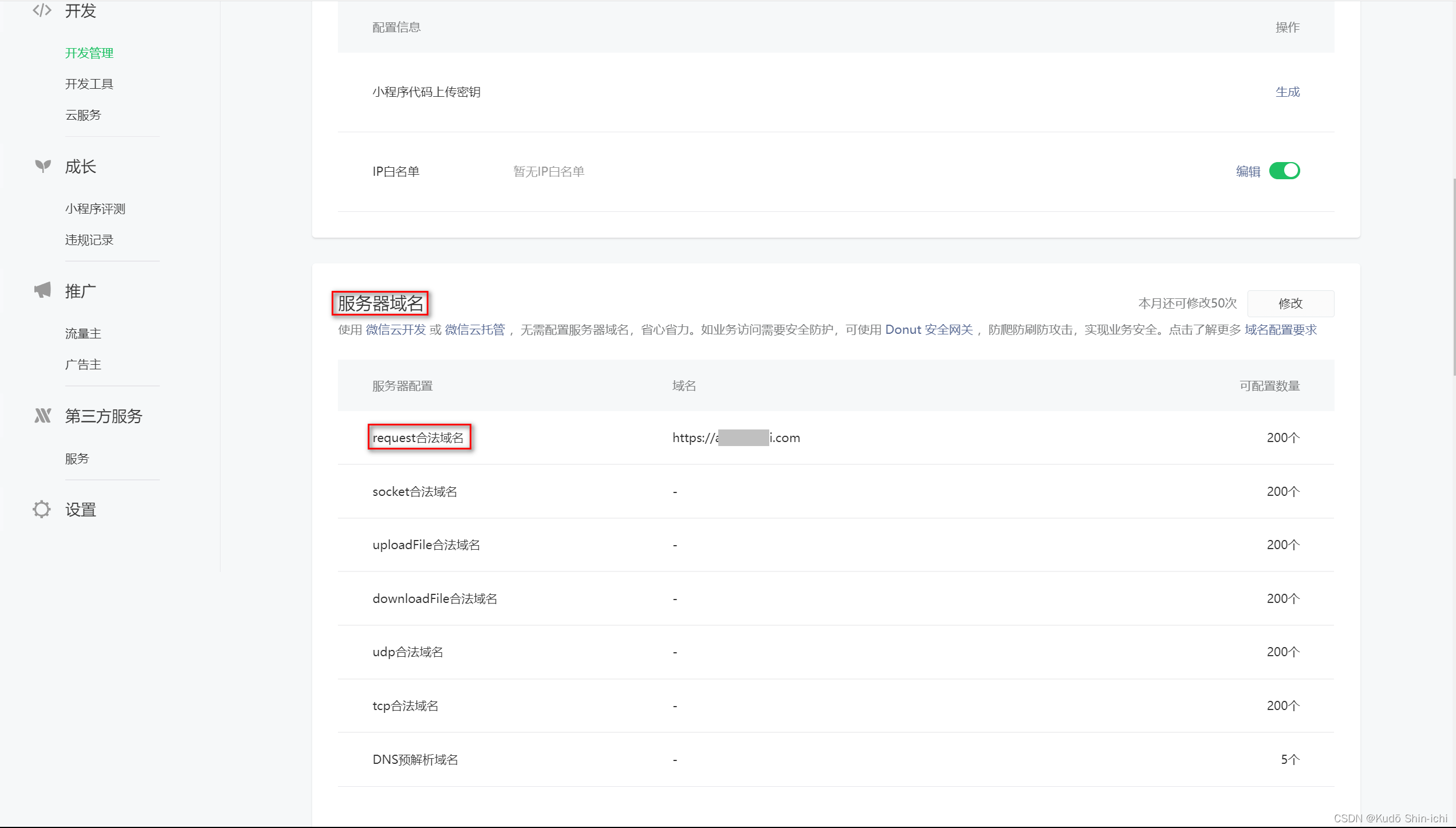Select the 设置 section heading
The height and width of the screenshot is (828, 1456).
click(x=80, y=510)
